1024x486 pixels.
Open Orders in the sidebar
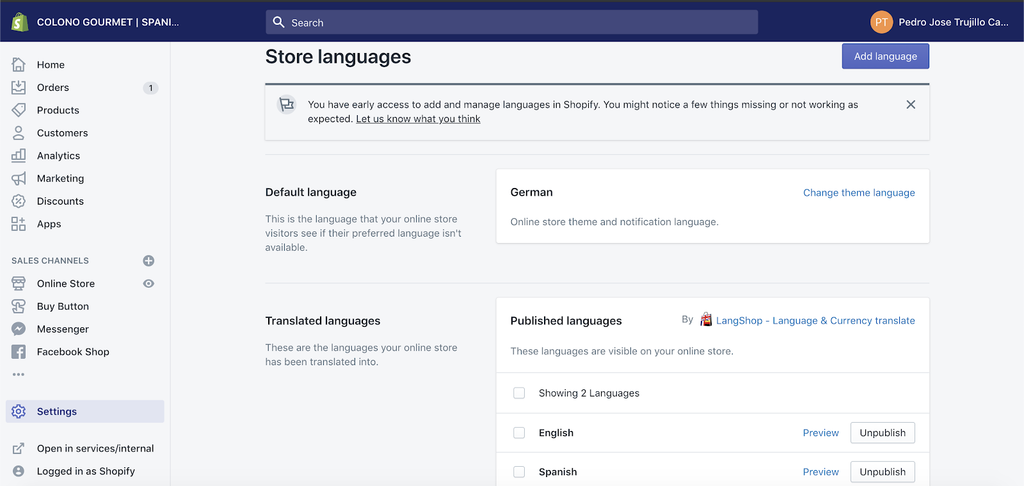[x=53, y=88]
